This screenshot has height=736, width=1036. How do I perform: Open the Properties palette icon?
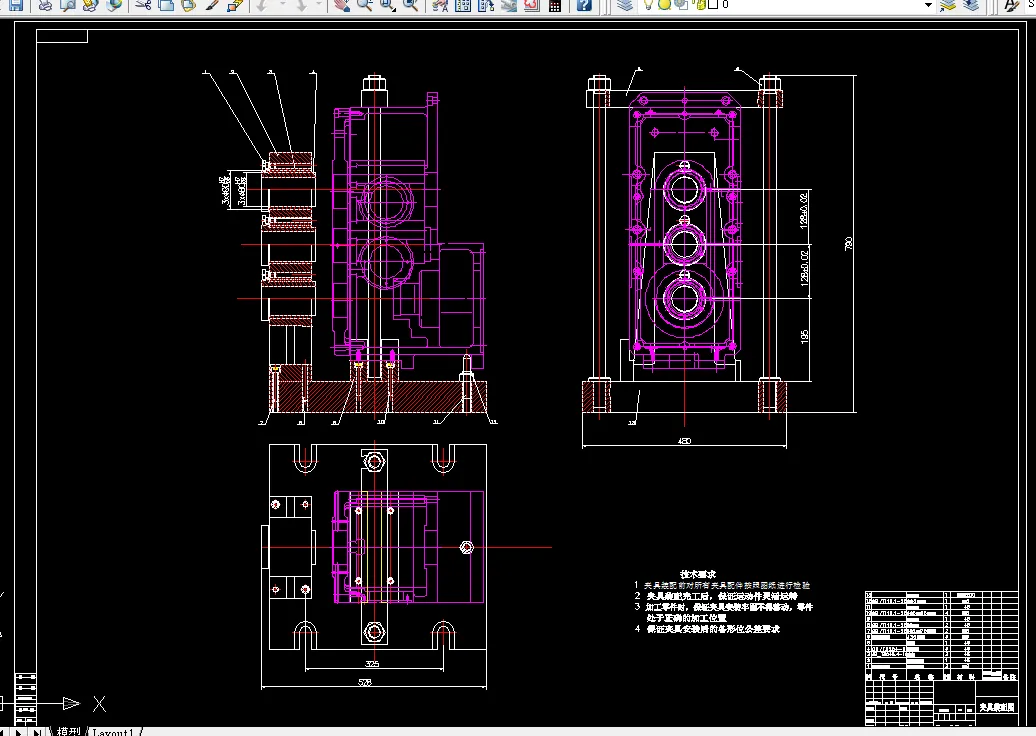[439, 5]
